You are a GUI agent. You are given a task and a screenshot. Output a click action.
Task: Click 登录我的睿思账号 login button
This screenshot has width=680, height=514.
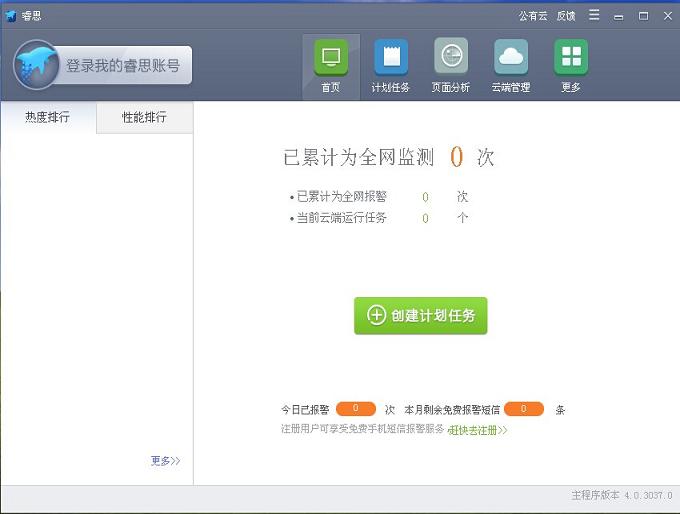point(122,66)
